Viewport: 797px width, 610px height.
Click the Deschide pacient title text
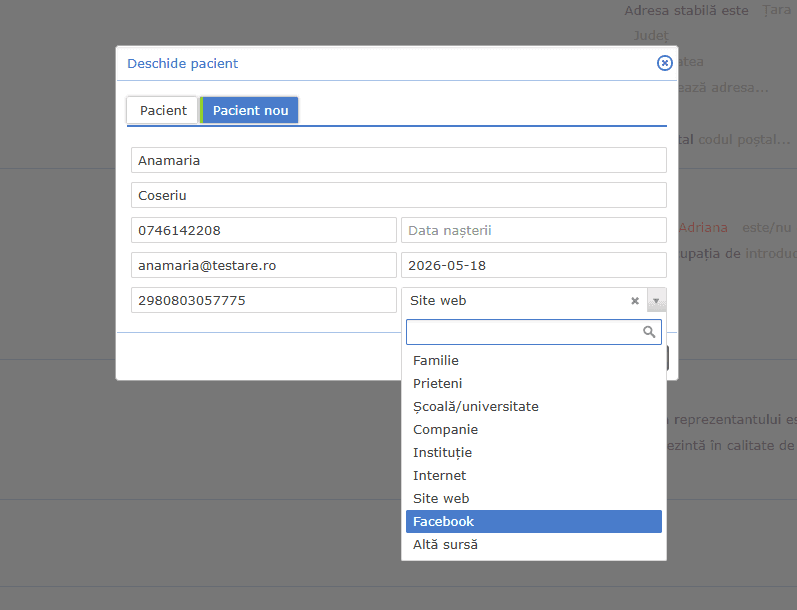coord(182,64)
